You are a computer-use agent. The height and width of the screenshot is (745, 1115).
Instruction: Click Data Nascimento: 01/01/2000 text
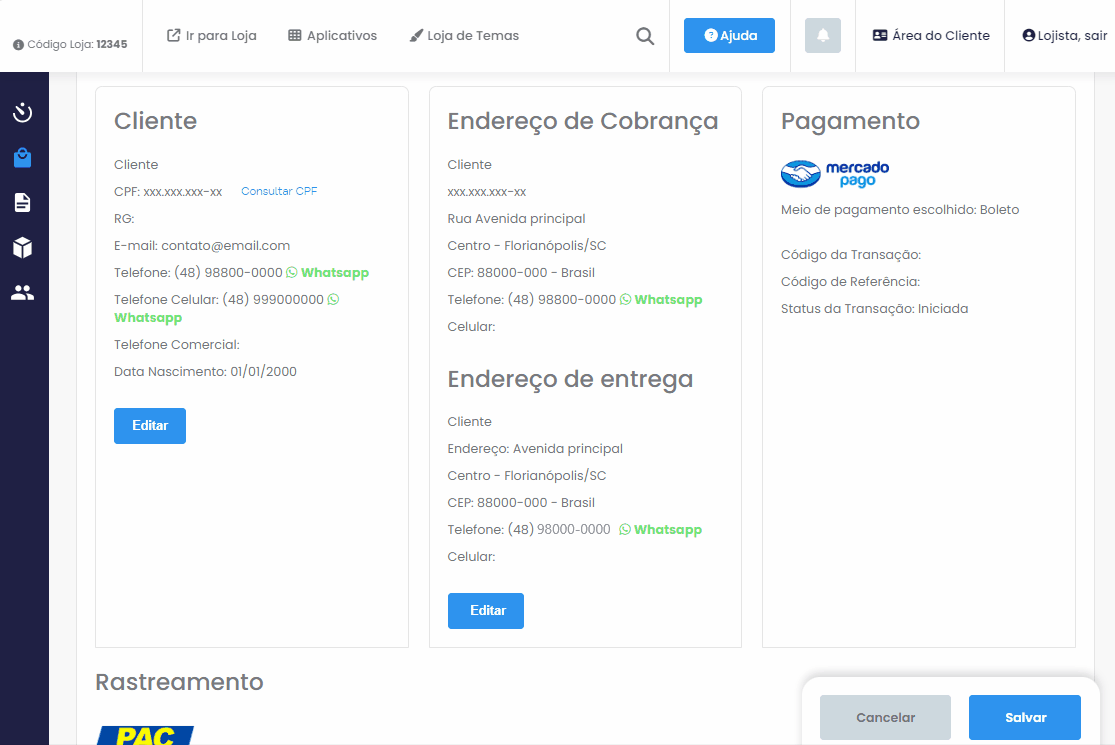point(206,372)
